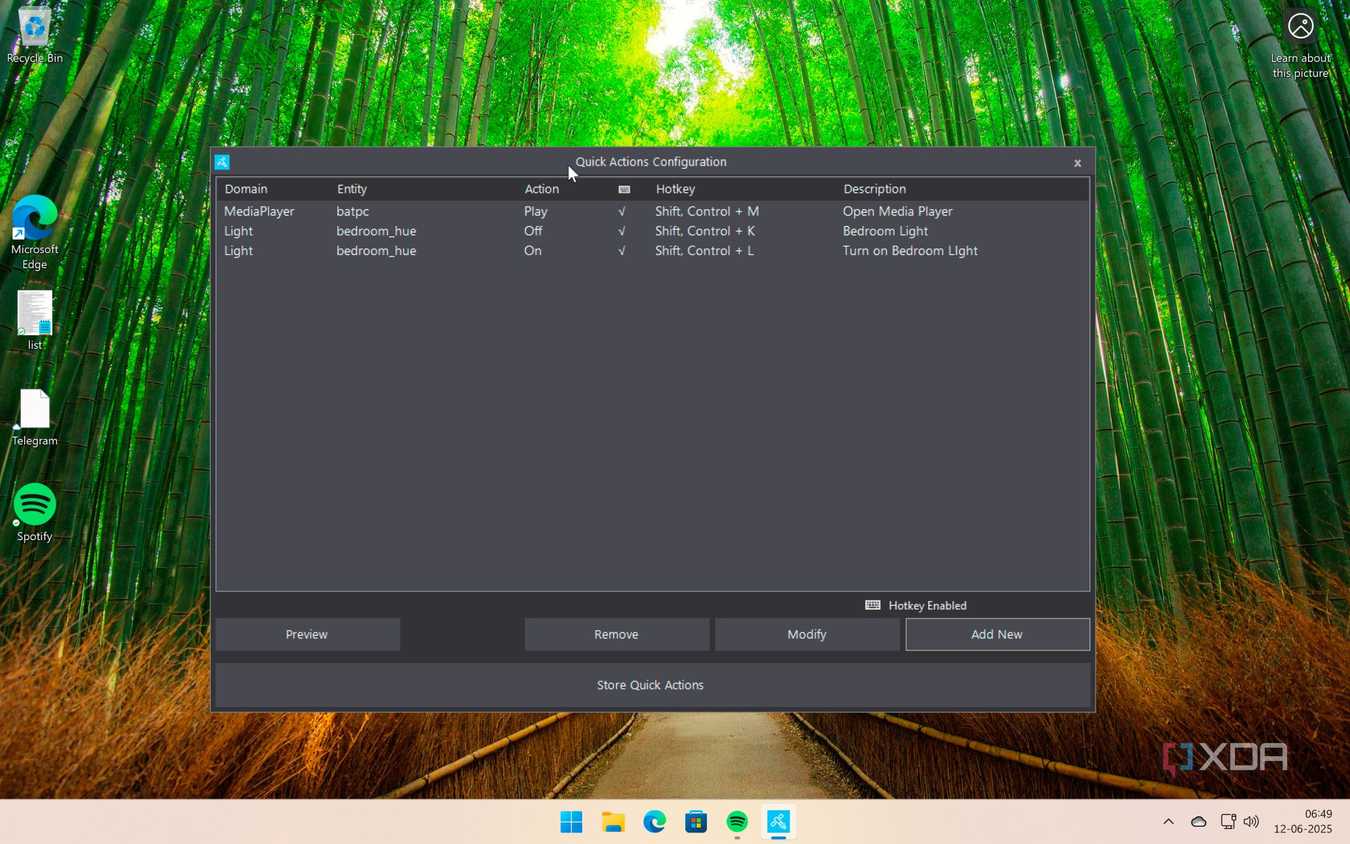Select the Spotify desktop shortcut
The height and width of the screenshot is (844, 1350).
[34, 513]
